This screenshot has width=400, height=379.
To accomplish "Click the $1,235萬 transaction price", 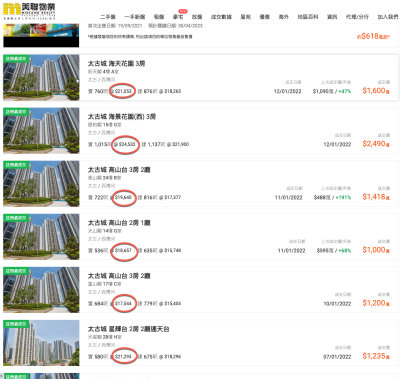I will coord(376,356).
